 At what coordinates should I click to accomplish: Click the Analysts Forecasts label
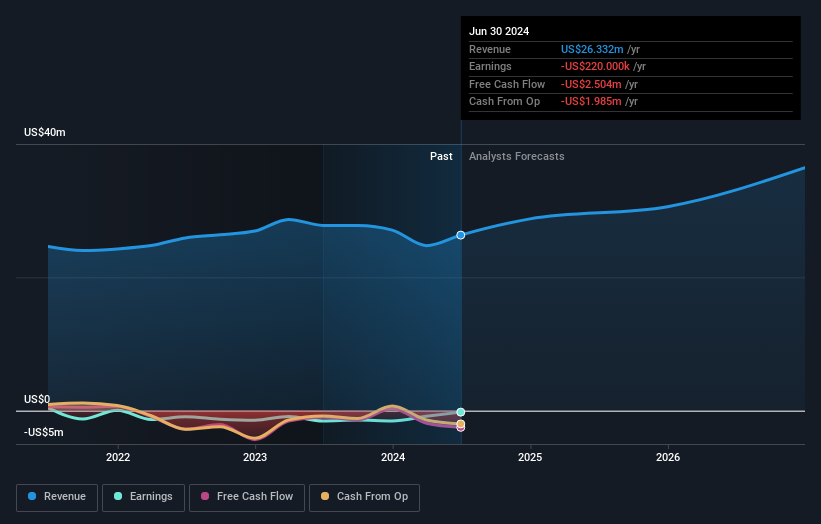tap(517, 157)
